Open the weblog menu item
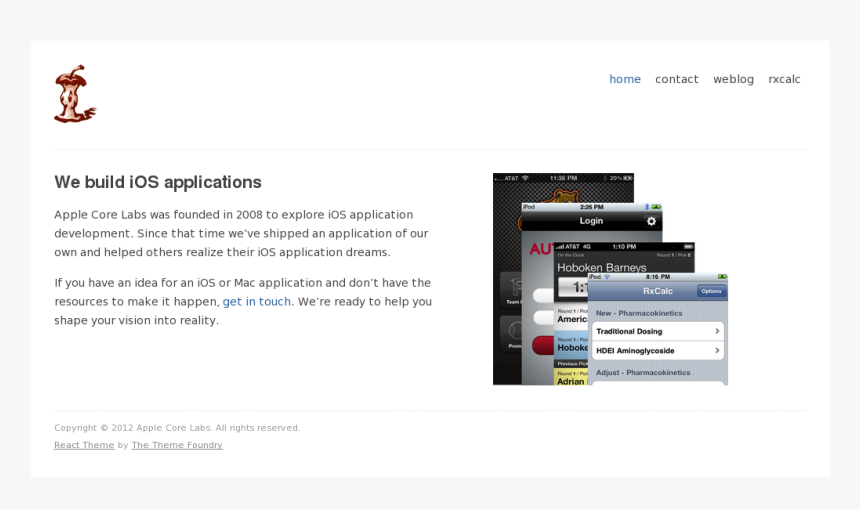 tap(733, 79)
